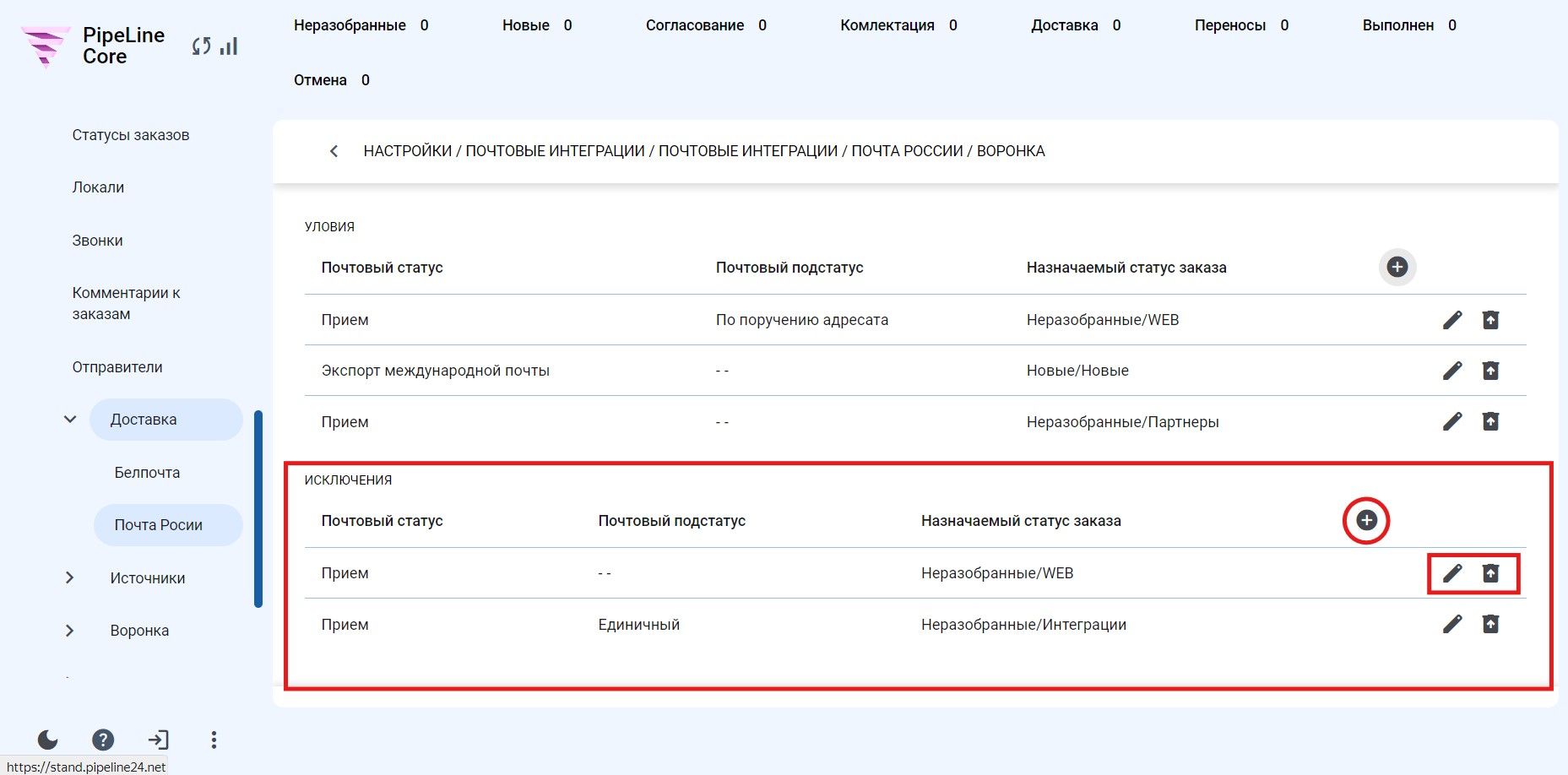Viewport: 1568px width, 775px height.
Task: Open the Выполнен status counter
Action: pyautogui.click(x=1409, y=25)
